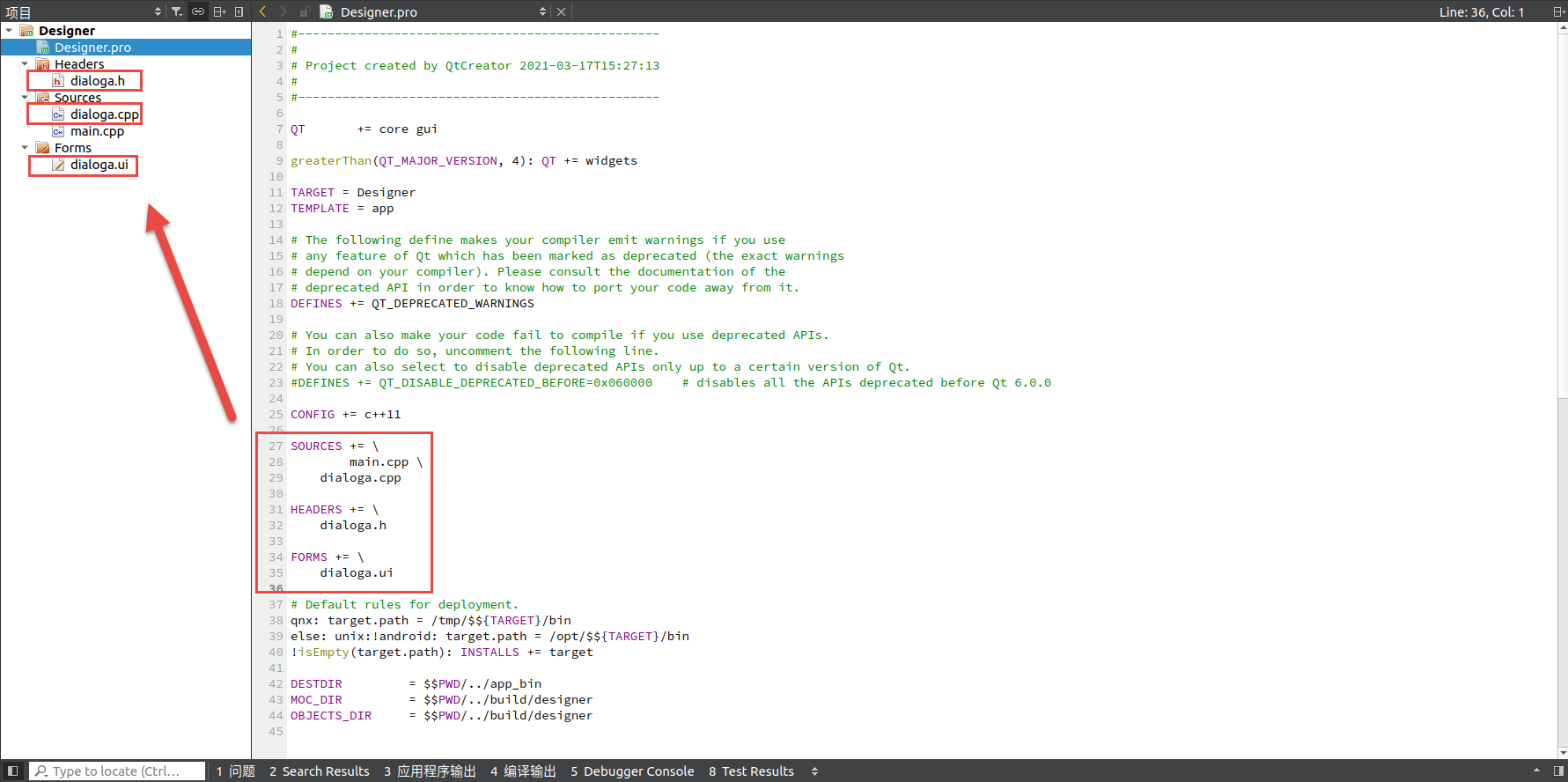
Task: Click the file lock (writable) icon
Action: coord(305,11)
